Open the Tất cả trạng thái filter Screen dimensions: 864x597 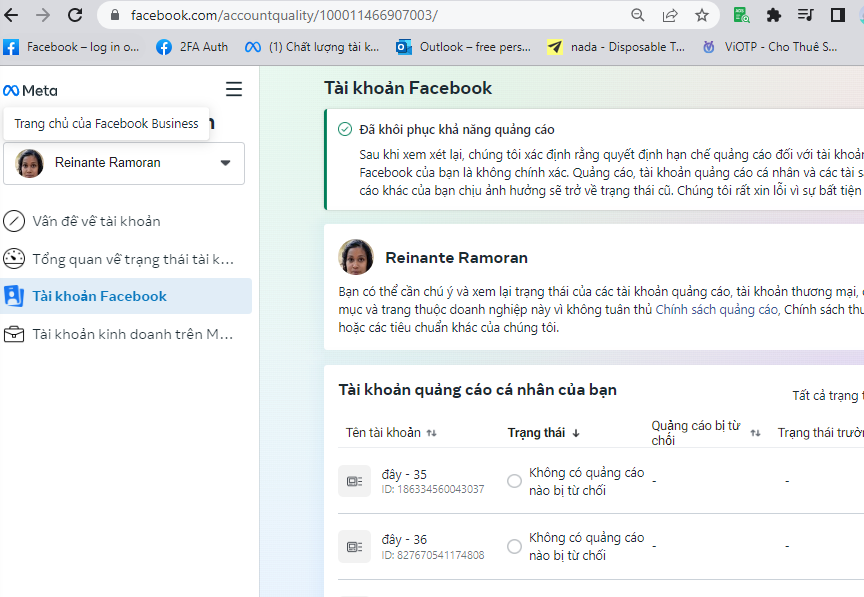point(828,395)
